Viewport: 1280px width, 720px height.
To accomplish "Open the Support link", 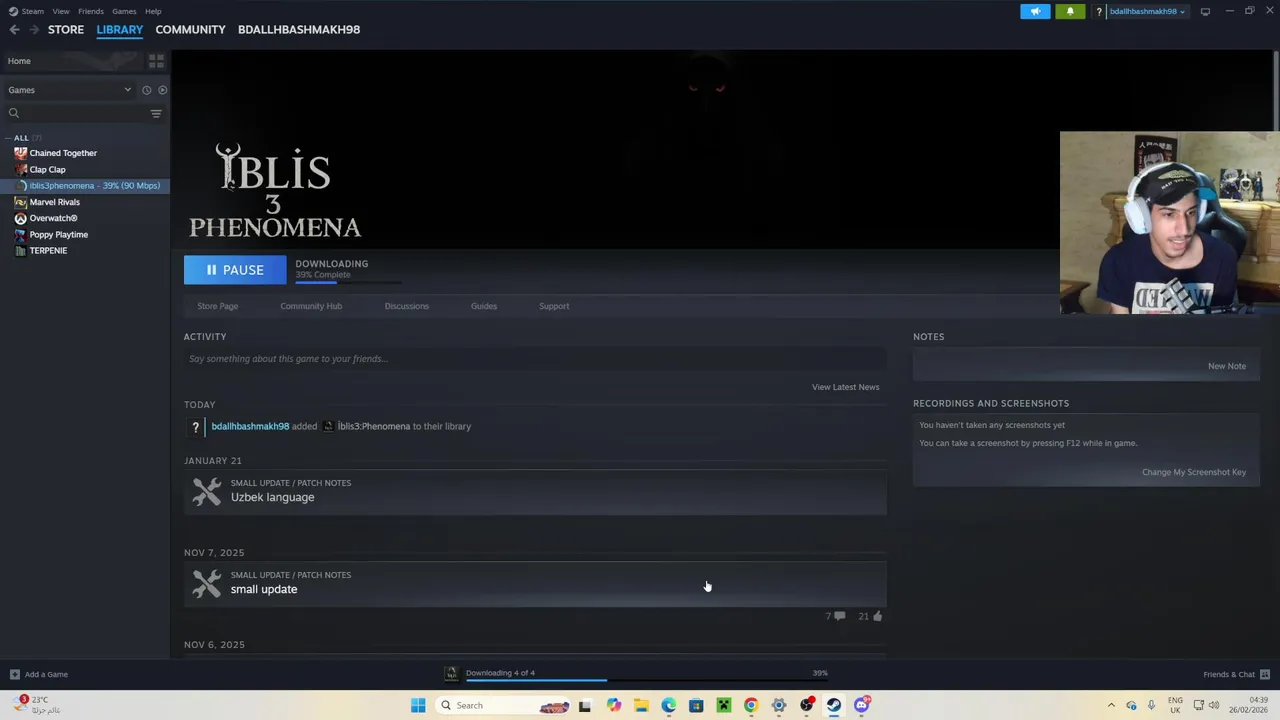I will pos(554,306).
